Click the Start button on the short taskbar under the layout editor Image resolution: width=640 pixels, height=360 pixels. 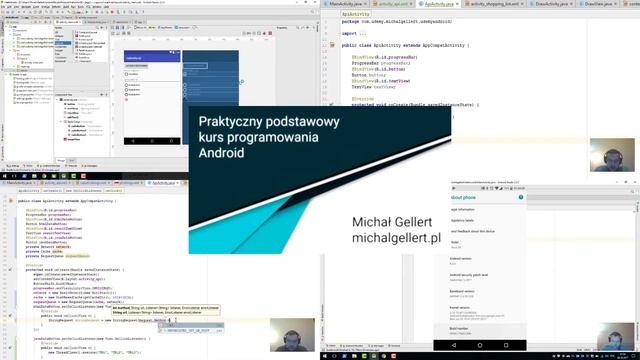[4, 176]
